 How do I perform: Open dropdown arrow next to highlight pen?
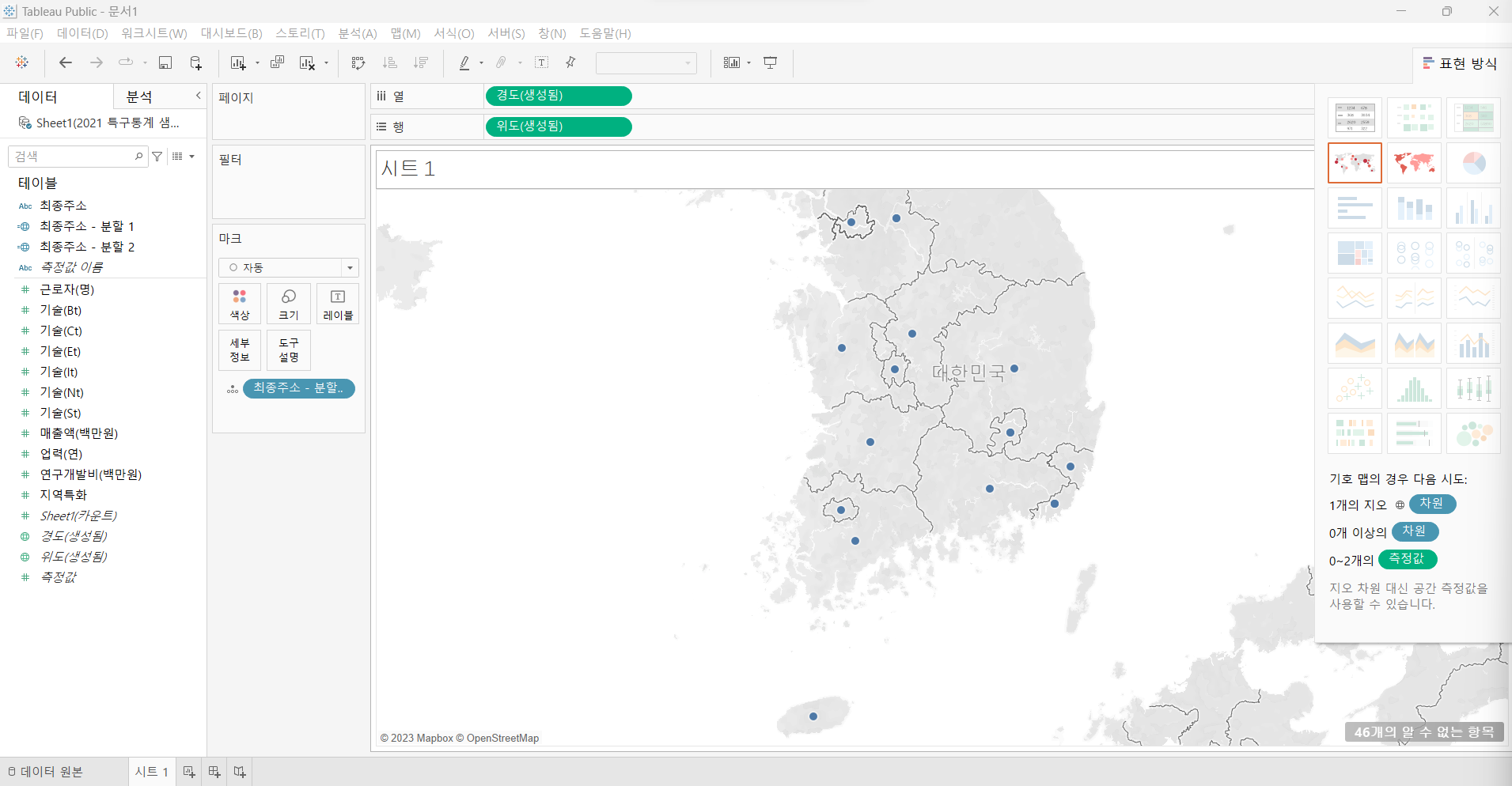click(481, 63)
